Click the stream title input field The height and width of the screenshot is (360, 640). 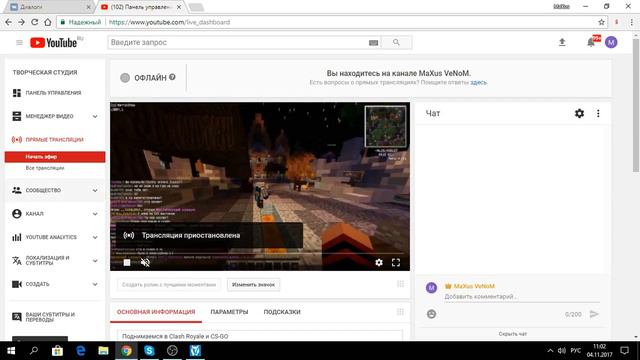pos(260,336)
